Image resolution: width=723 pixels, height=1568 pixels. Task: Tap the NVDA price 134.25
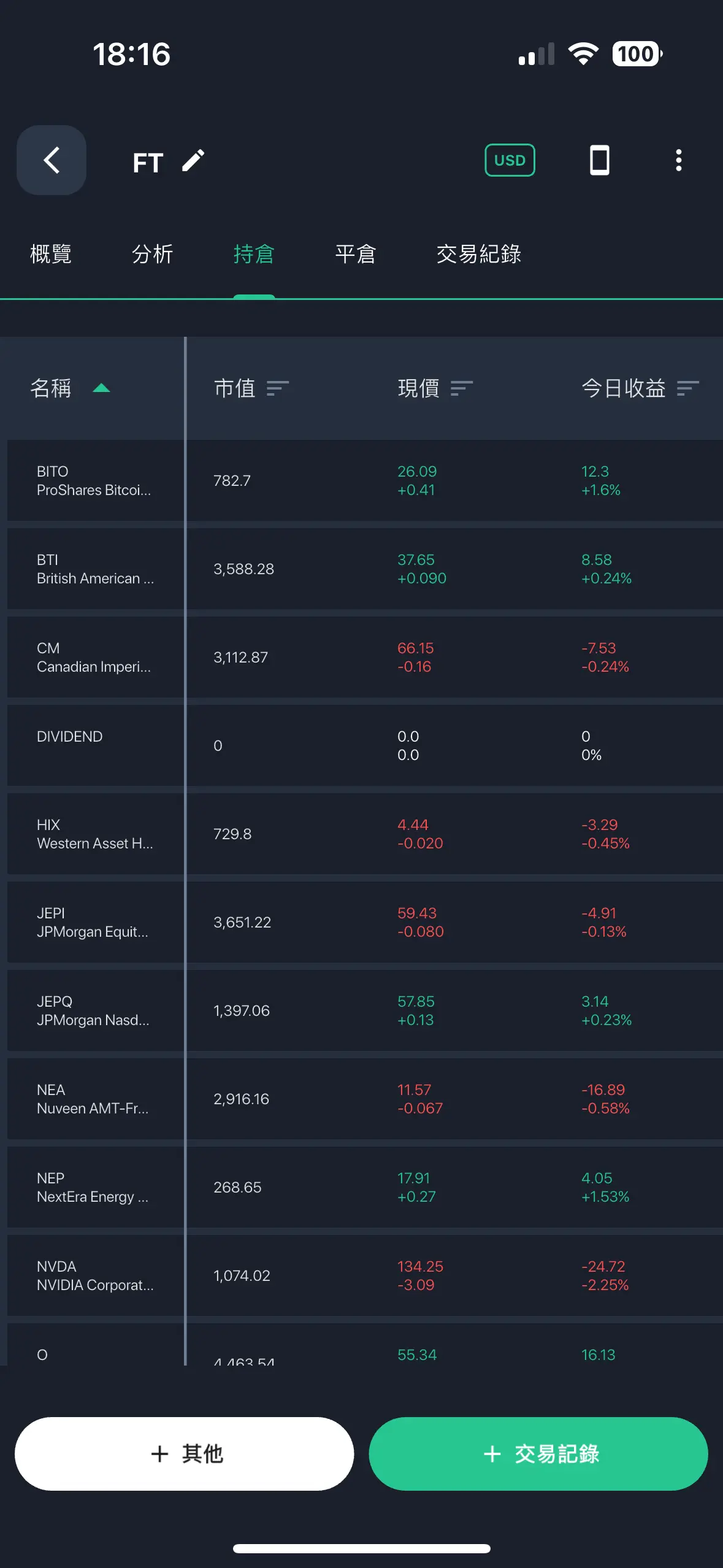(420, 1266)
